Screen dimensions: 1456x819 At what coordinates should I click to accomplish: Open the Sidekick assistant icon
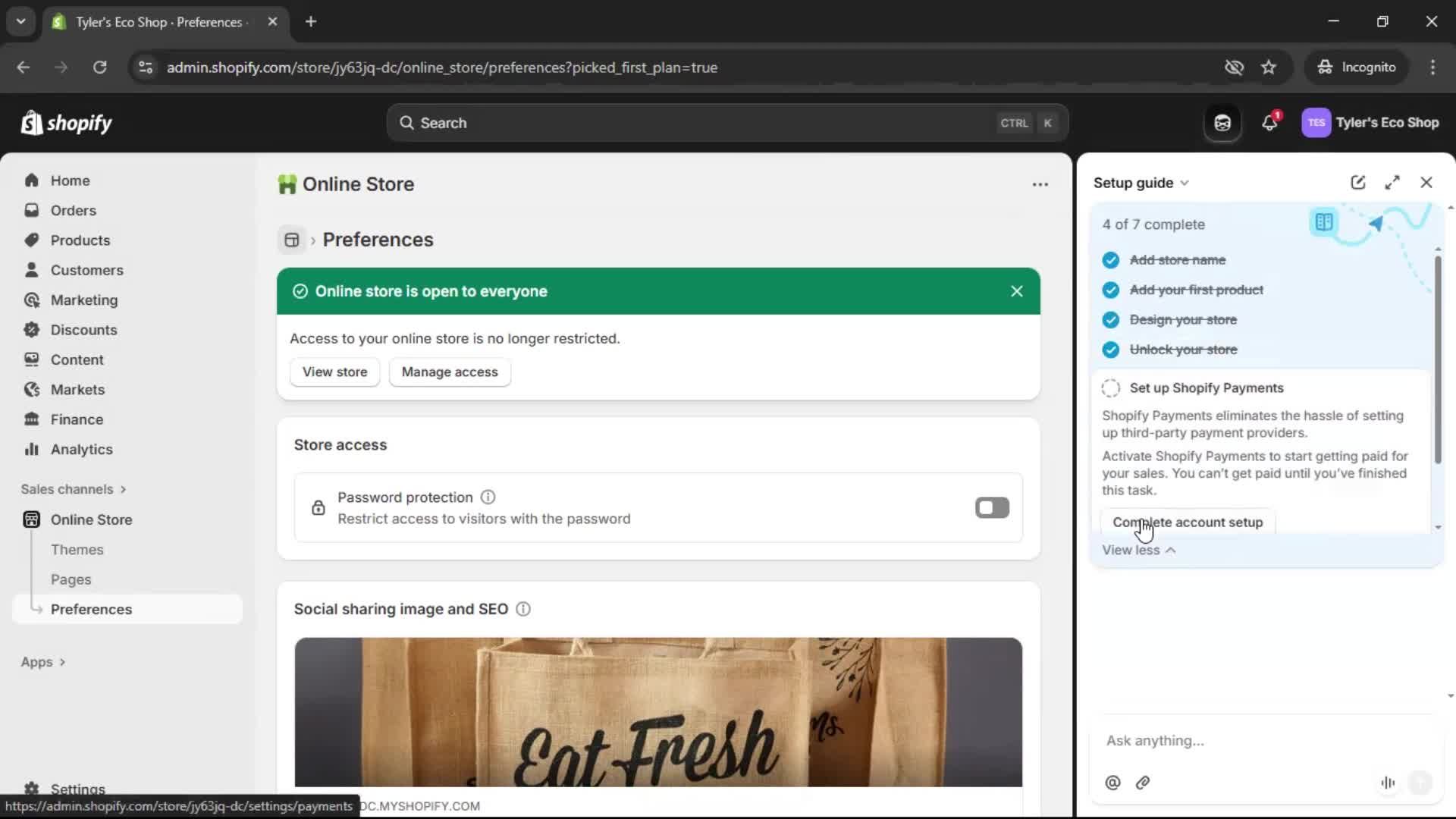click(1222, 122)
